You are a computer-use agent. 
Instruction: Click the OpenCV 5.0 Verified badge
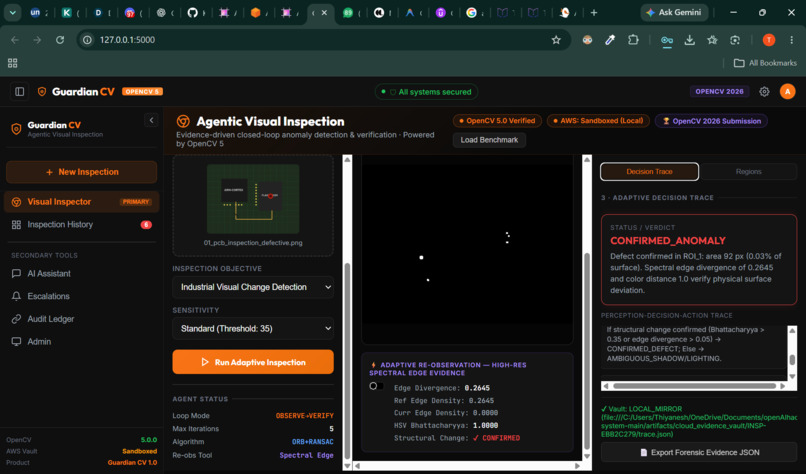click(x=497, y=121)
